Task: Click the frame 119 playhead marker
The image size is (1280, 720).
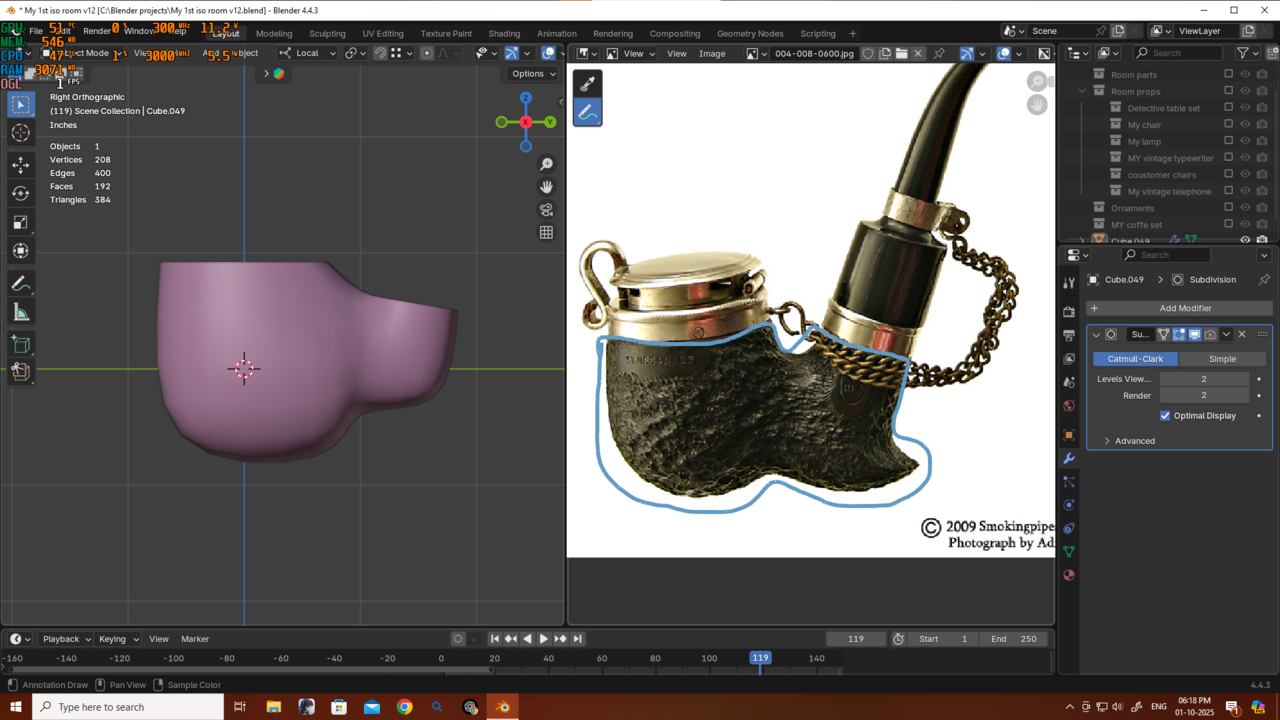Action: 760,658
